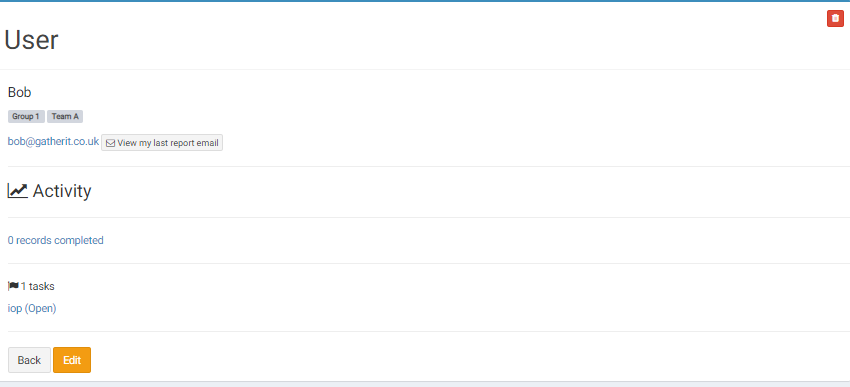The width and height of the screenshot is (850, 387).
Task: Click the red trash delete icon
Action: point(835,18)
